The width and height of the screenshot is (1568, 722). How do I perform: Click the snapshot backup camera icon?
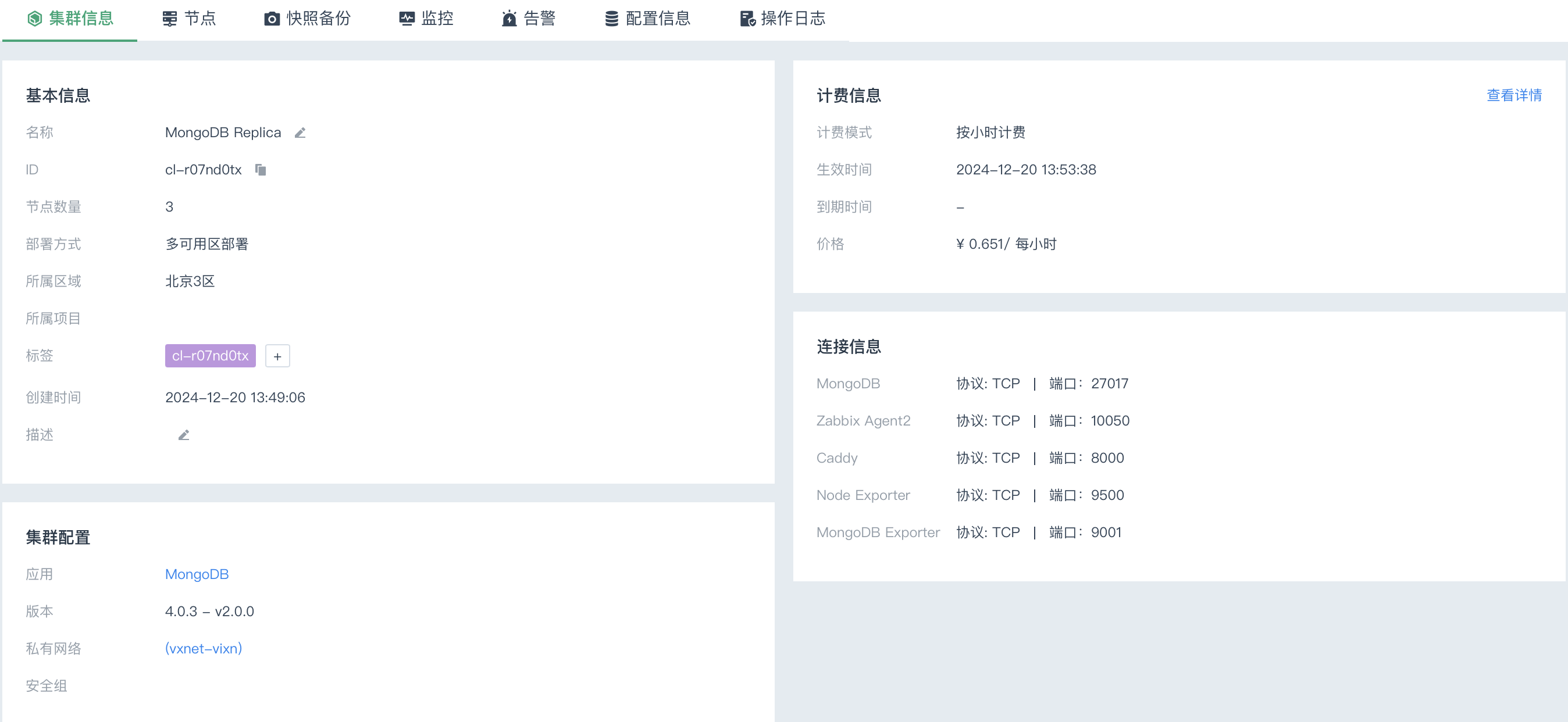tap(272, 19)
